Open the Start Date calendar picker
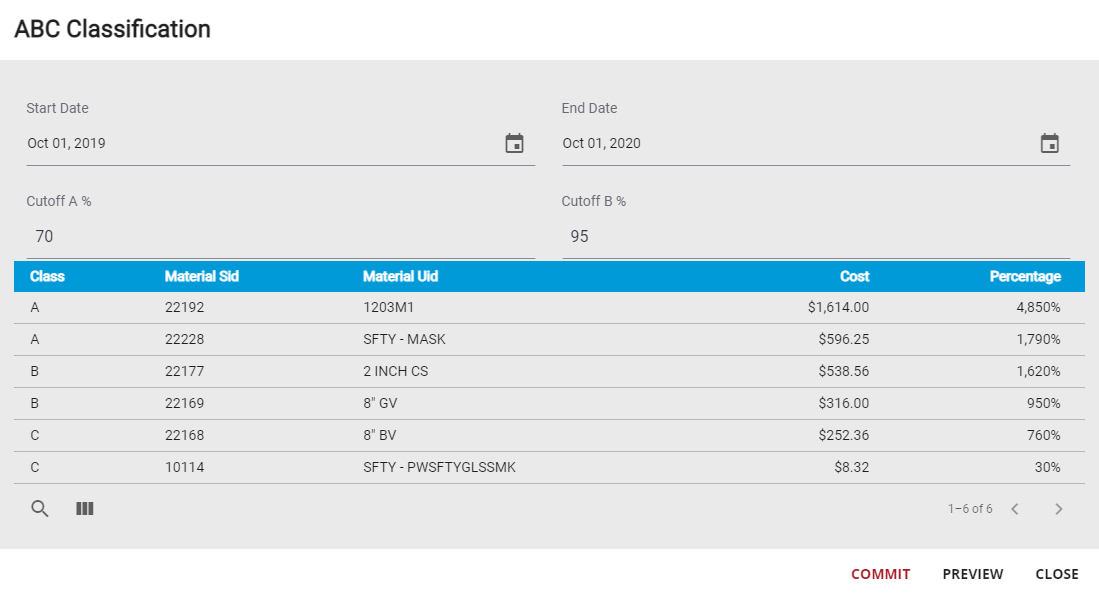 514,143
